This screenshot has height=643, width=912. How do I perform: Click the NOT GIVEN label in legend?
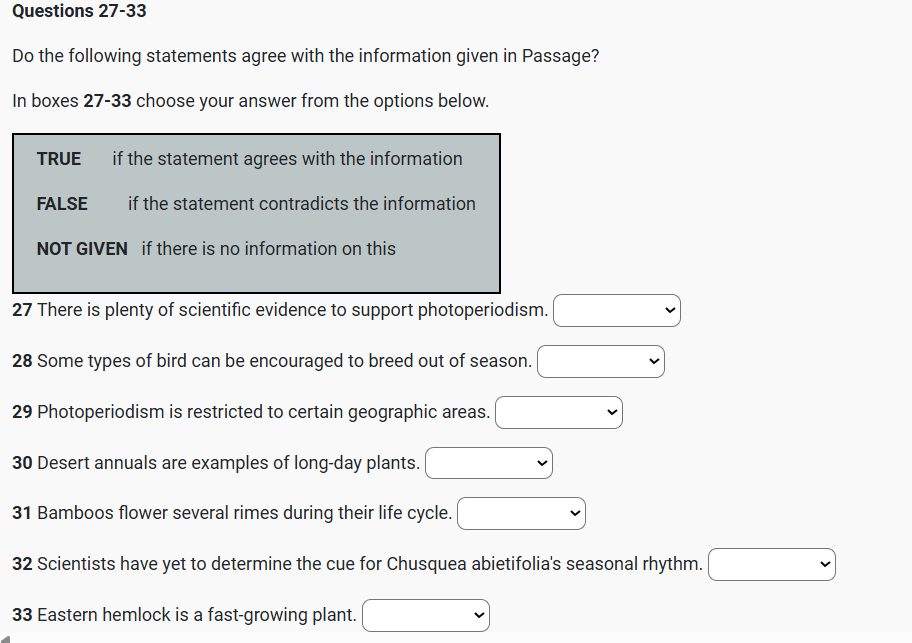82,249
